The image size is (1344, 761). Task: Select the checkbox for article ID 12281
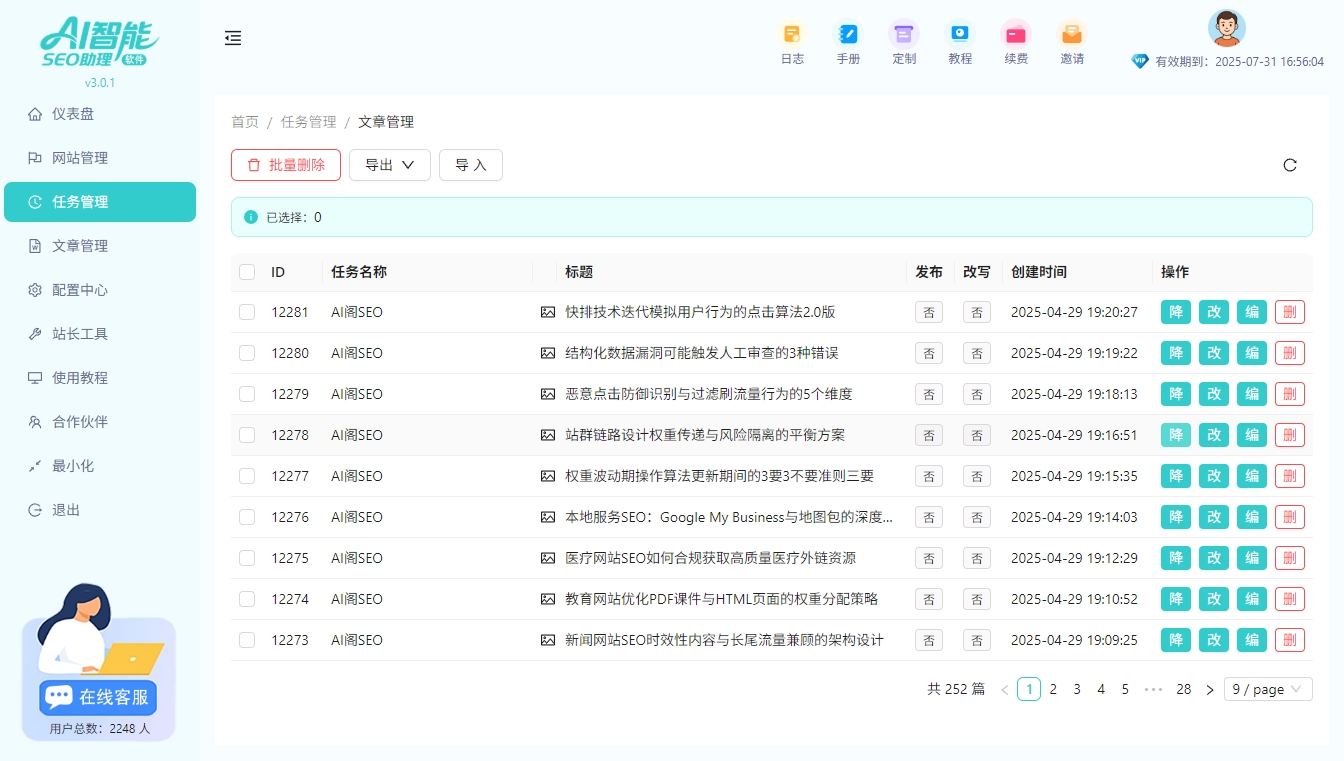click(x=246, y=311)
